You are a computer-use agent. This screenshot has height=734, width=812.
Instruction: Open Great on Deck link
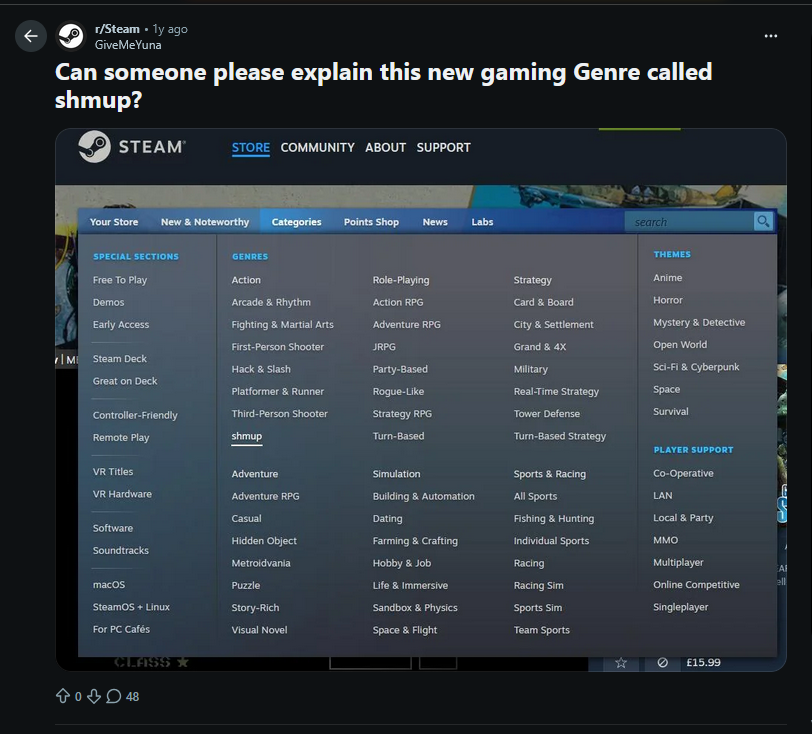tap(125, 381)
